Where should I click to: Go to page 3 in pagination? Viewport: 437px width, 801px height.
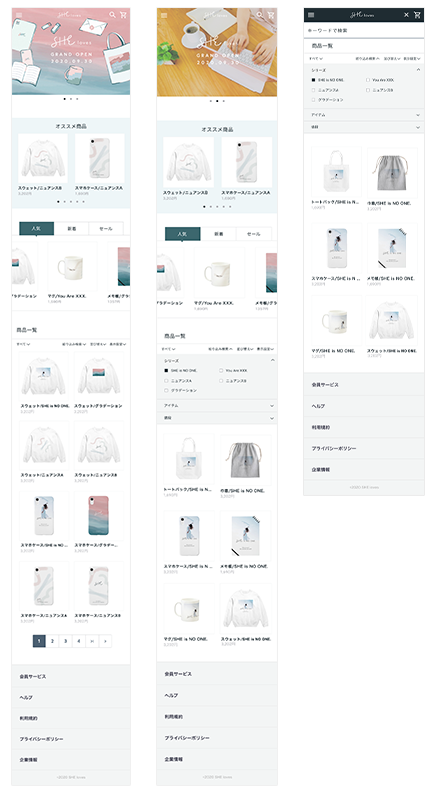pos(65,641)
